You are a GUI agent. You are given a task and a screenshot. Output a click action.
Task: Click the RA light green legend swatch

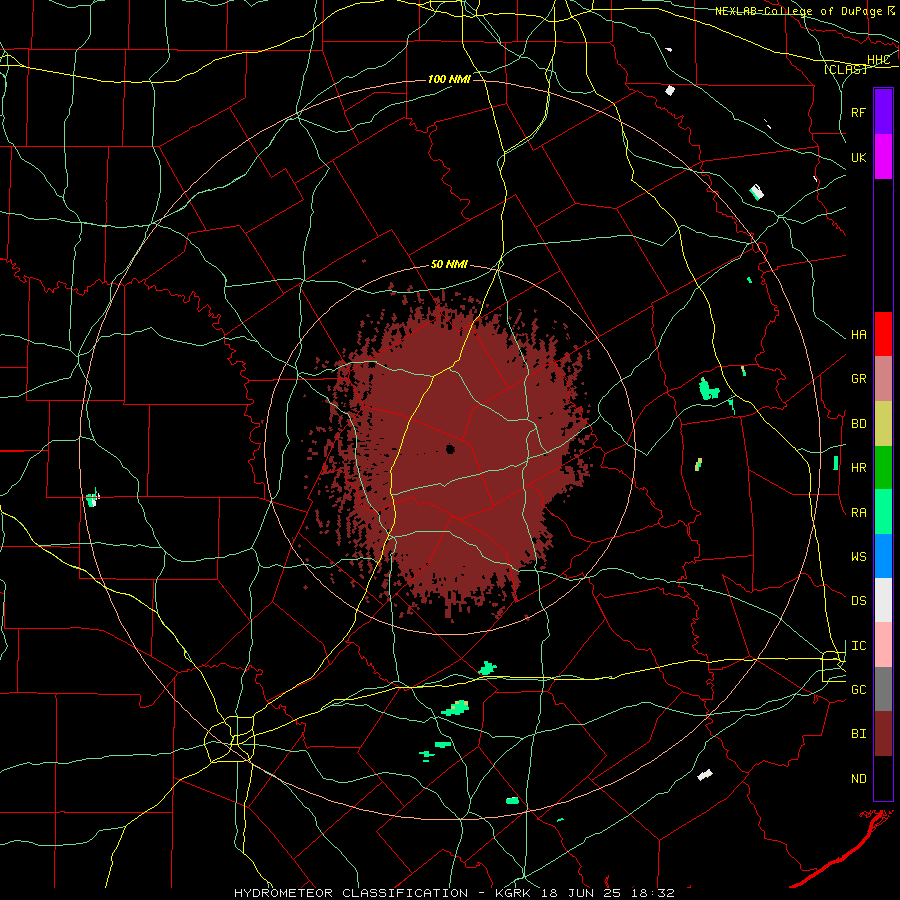(x=883, y=512)
